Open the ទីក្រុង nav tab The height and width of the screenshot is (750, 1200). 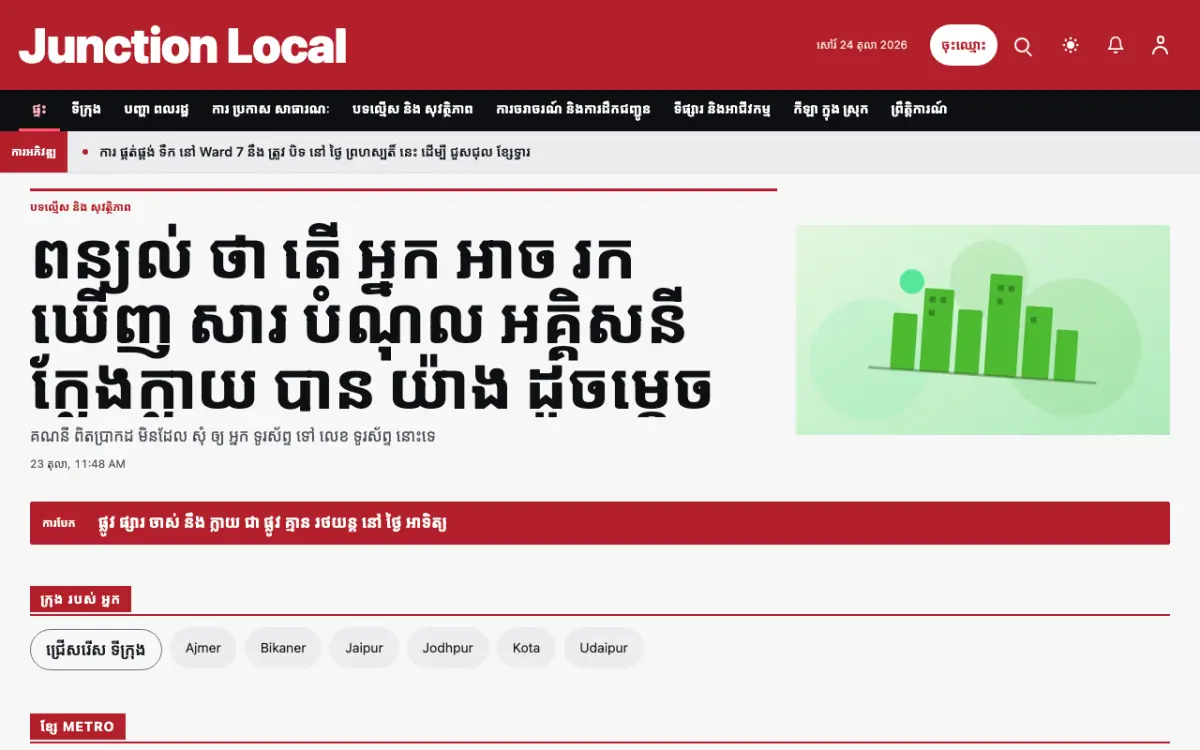[x=87, y=109]
